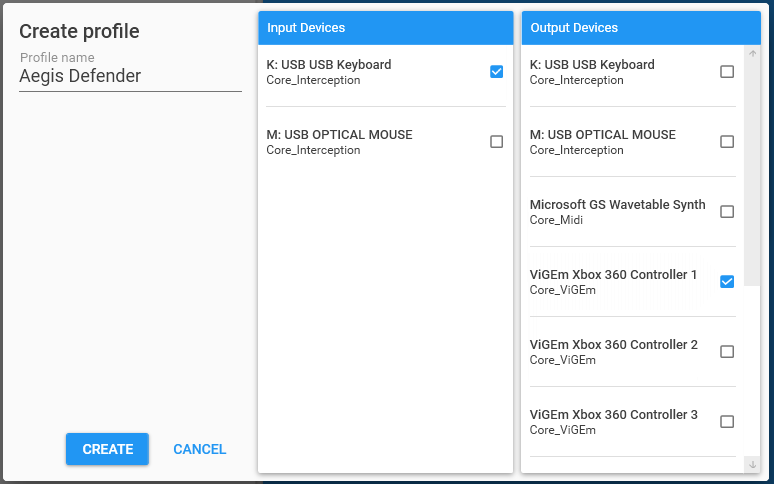Viewport: 774px width, 484px height.
Task: Click scroll down arrow in Output Devices
Action: [752, 464]
